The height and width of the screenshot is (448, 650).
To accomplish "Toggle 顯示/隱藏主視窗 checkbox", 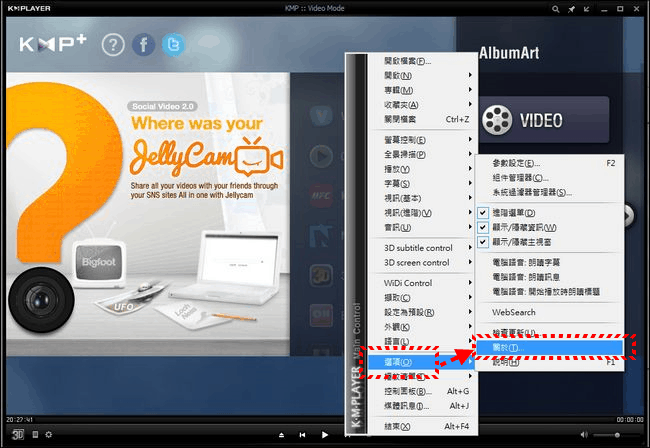I will [483, 242].
